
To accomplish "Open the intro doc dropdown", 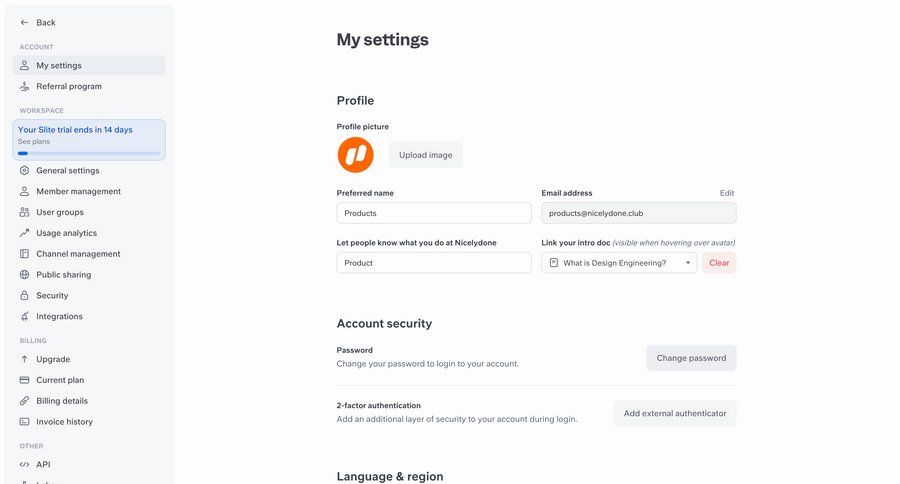I will pos(619,263).
